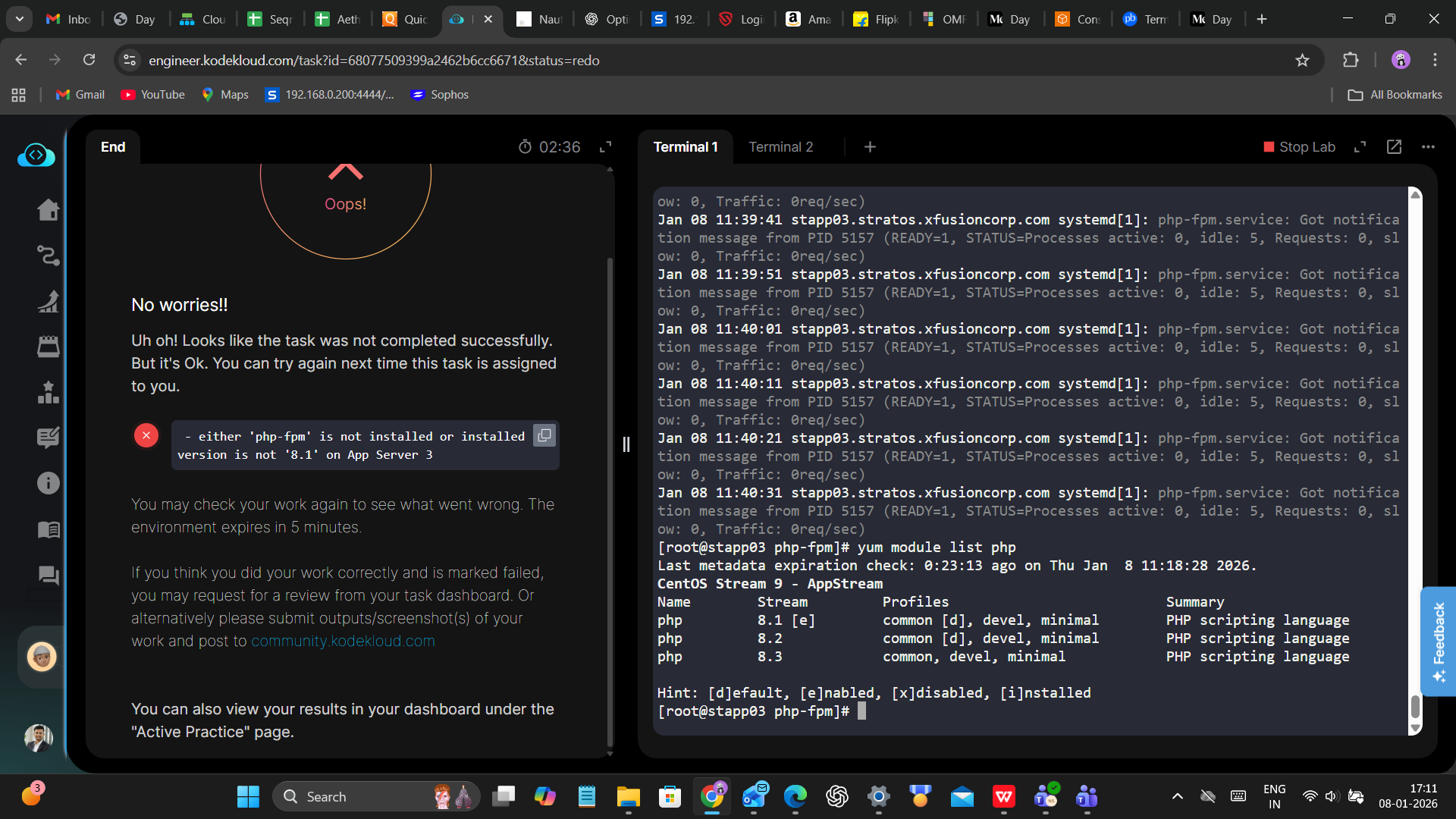Click the Windows Start button
The height and width of the screenshot is (819, 1456).
(248, 796)
